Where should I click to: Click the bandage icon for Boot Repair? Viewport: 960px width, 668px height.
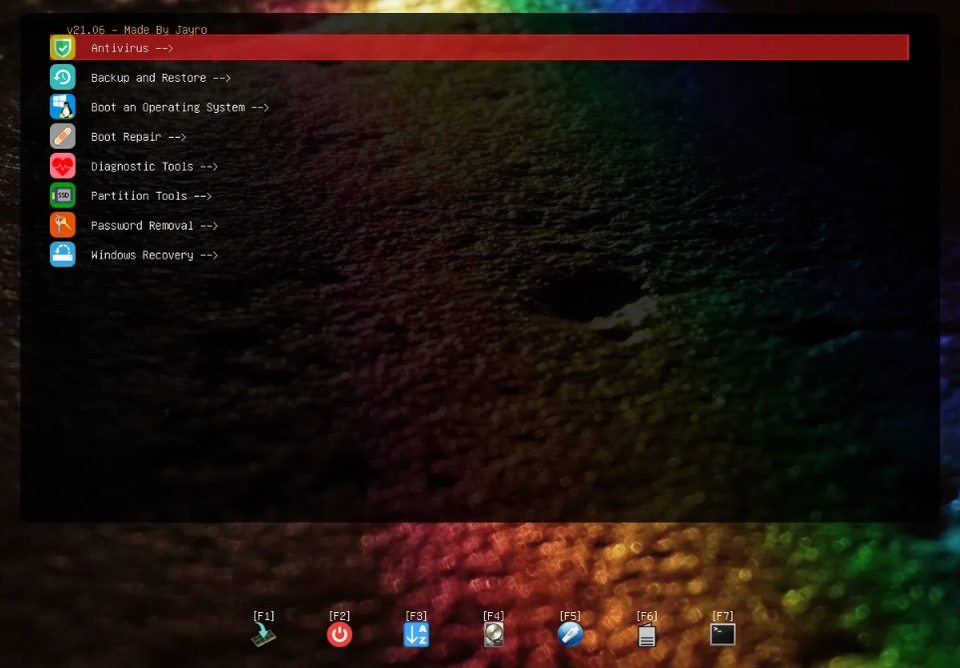coord(62,137)
